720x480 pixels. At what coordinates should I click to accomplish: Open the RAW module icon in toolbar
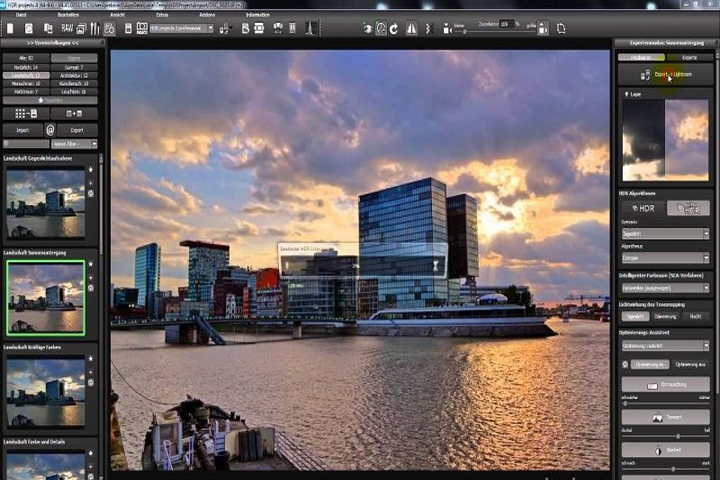(67, 28)
